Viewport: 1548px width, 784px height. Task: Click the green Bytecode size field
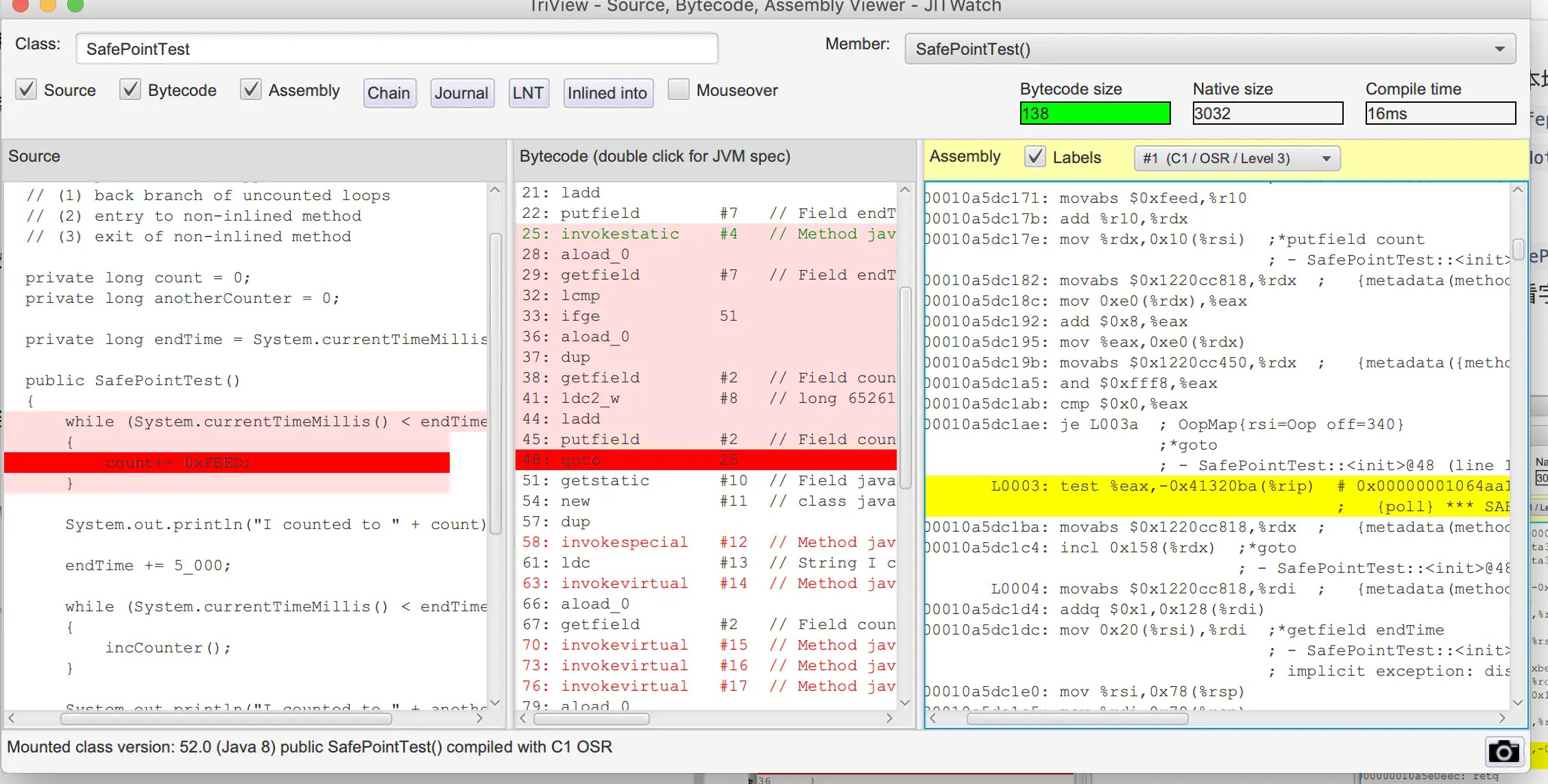(1095, 114)
